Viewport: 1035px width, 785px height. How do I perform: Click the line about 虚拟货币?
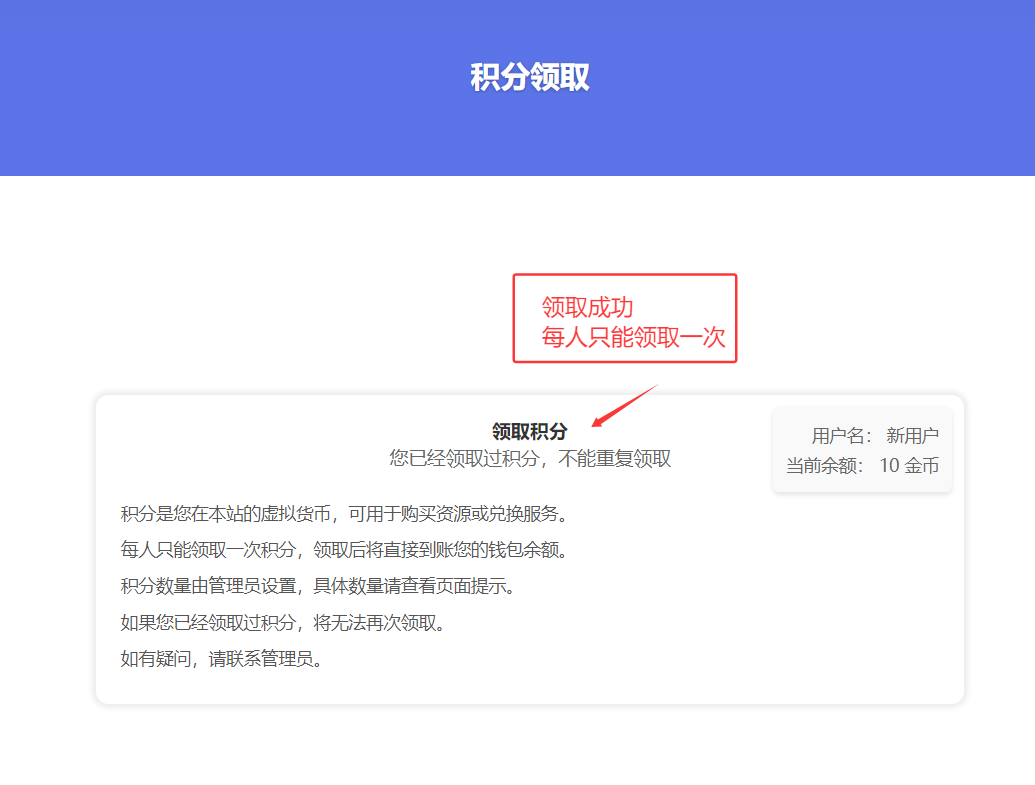(344, 514)
